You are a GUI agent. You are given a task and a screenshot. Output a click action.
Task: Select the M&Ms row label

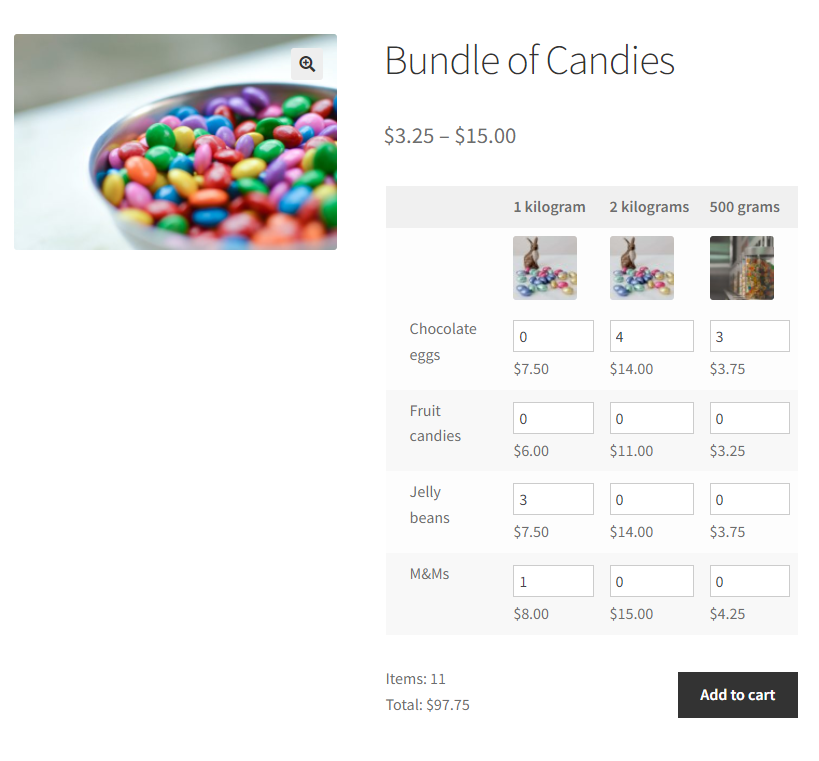pos(428,573)
